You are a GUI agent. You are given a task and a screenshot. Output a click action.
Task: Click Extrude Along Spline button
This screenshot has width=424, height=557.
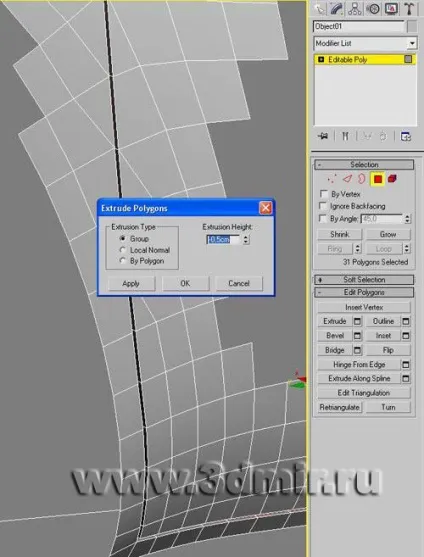[359, 378]
